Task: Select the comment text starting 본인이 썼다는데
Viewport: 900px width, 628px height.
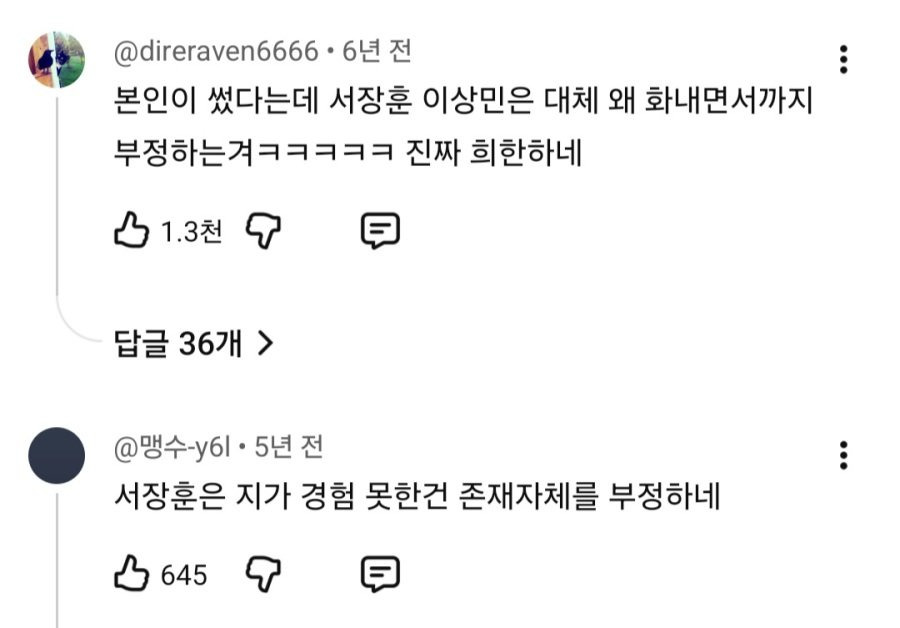Action: coord(463,126)
